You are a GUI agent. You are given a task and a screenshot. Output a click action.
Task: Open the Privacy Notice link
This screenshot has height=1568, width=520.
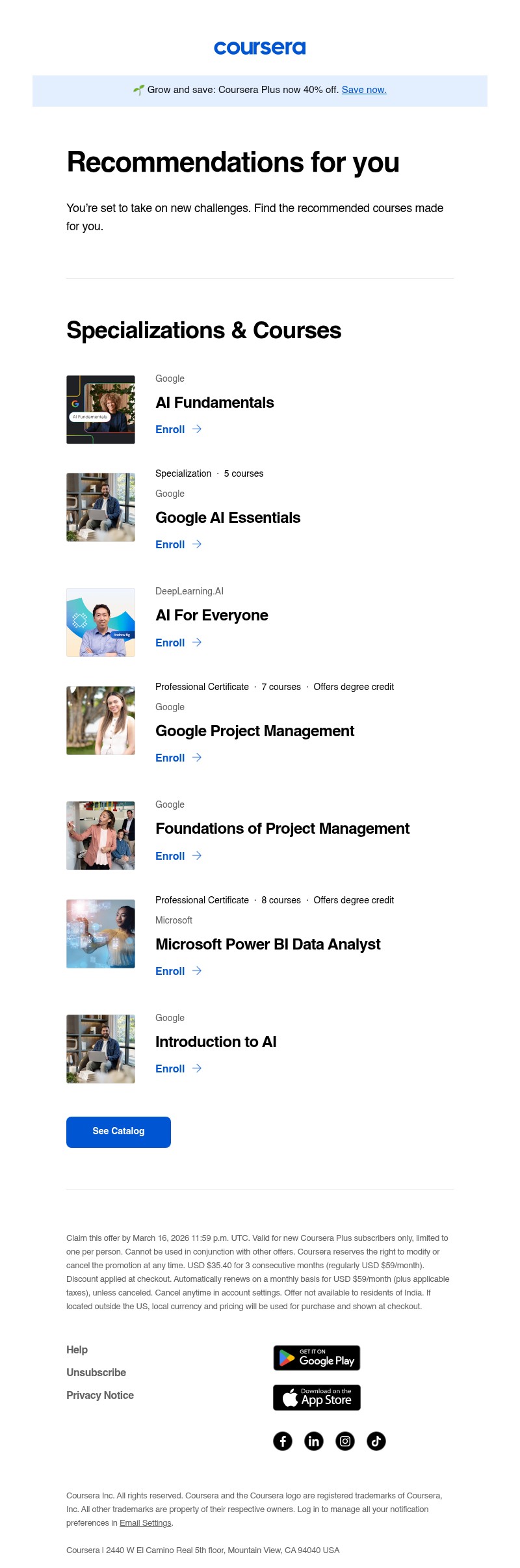pyautogui.click(x=100, y=1395)
